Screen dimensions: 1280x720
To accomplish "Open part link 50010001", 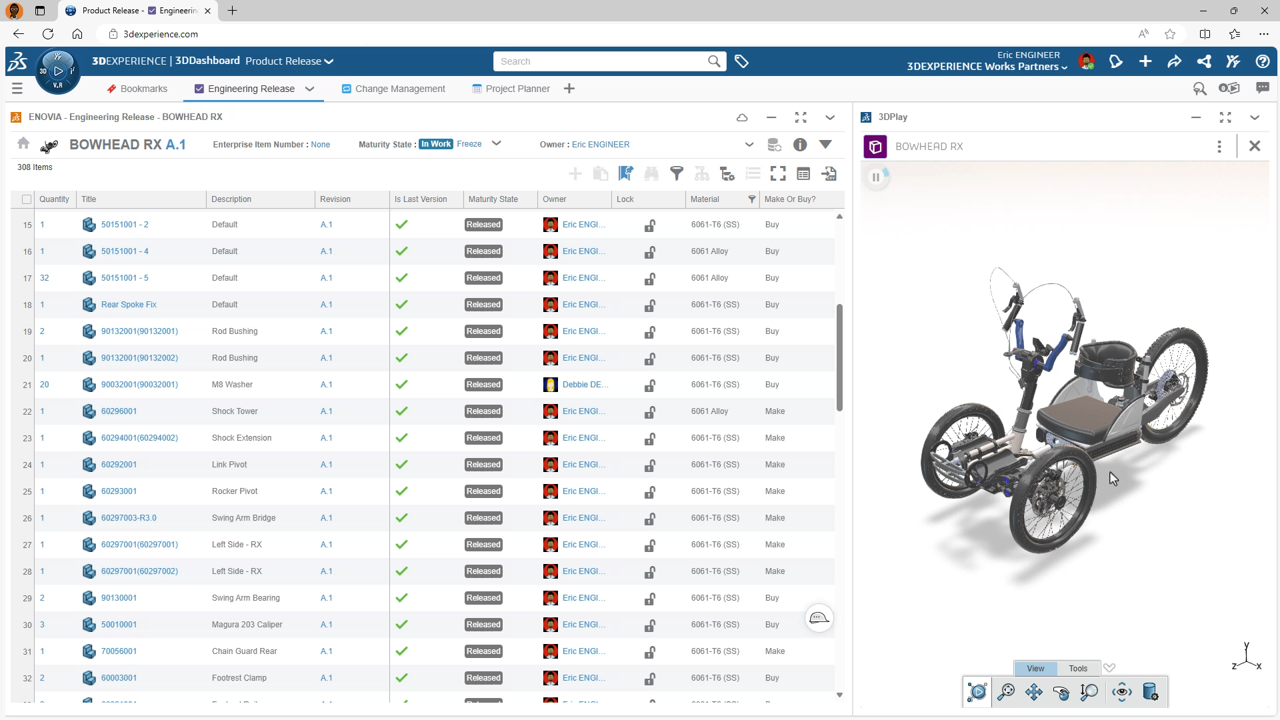I will pyautogui.click(x=119, y=625).
